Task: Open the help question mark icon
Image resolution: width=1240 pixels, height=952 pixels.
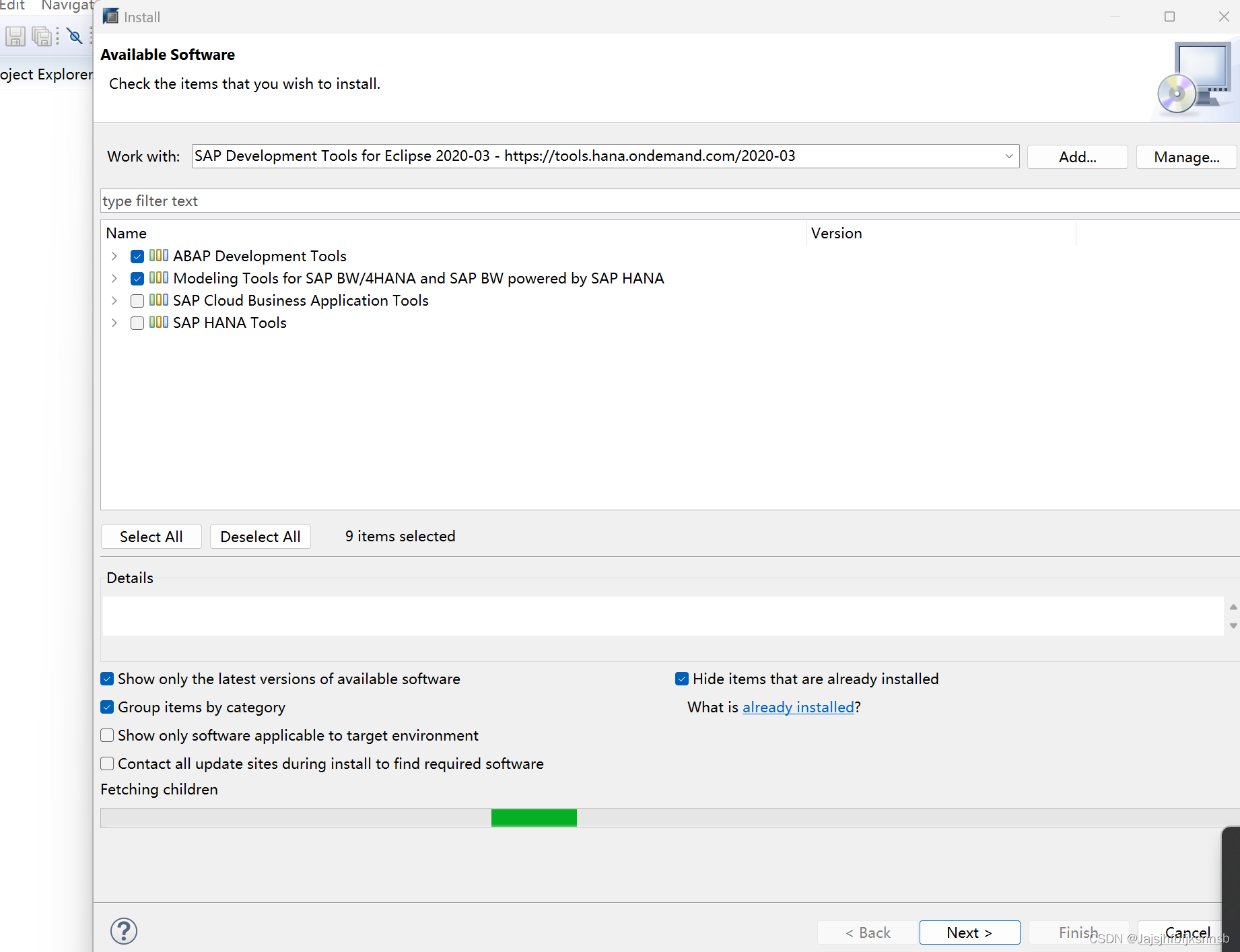Action: [x=124, y=931]
